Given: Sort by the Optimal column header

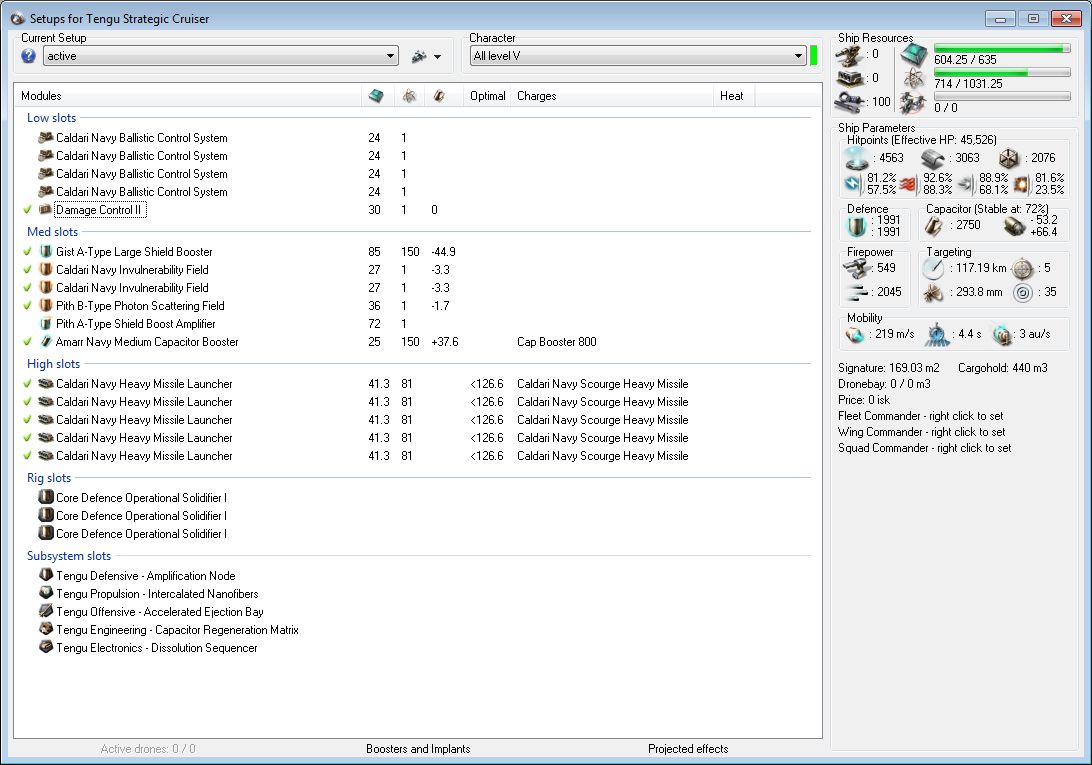Looking at the screenshot, I should (488, 96).
